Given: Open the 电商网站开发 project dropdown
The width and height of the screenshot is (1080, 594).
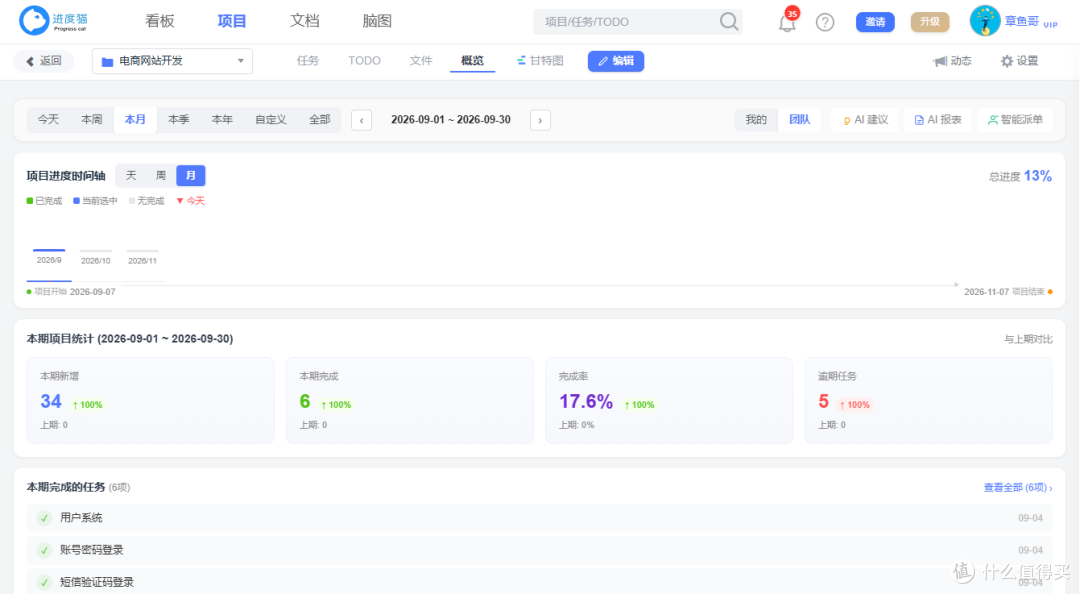Looking at the screenshot, I should click(172, 61).
